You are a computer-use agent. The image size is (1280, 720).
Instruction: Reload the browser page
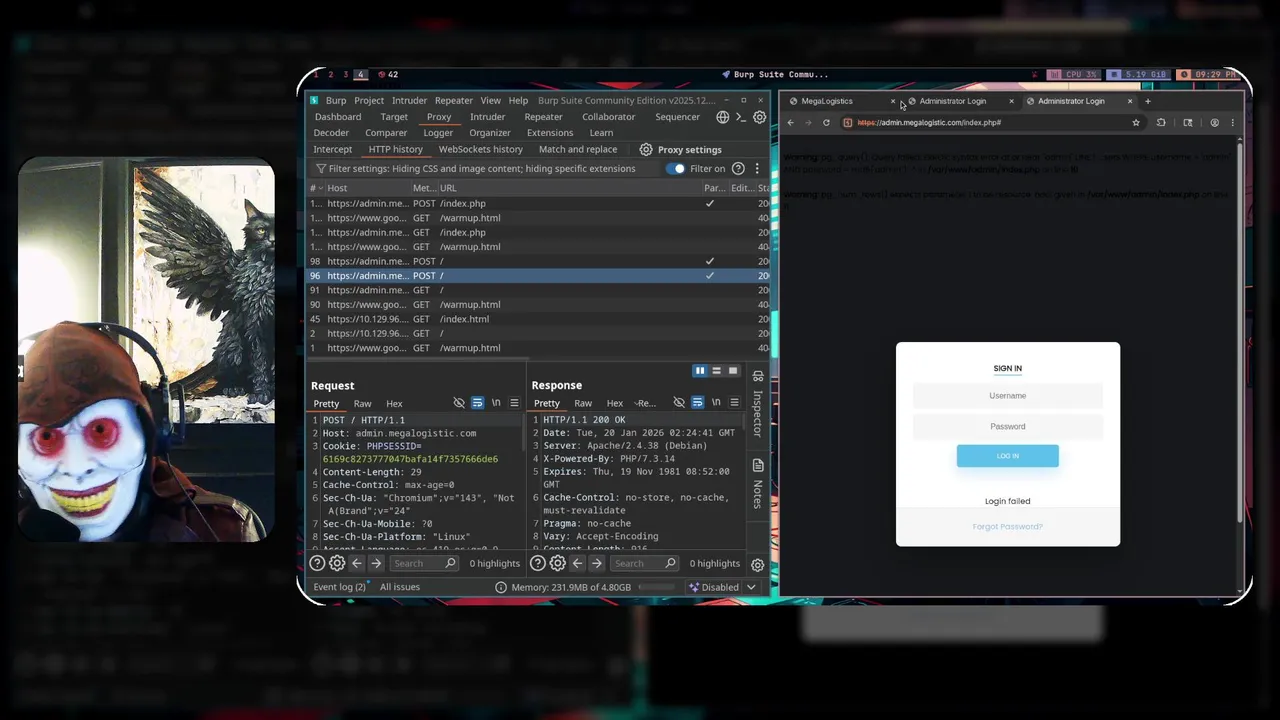[x=826, y=123]
